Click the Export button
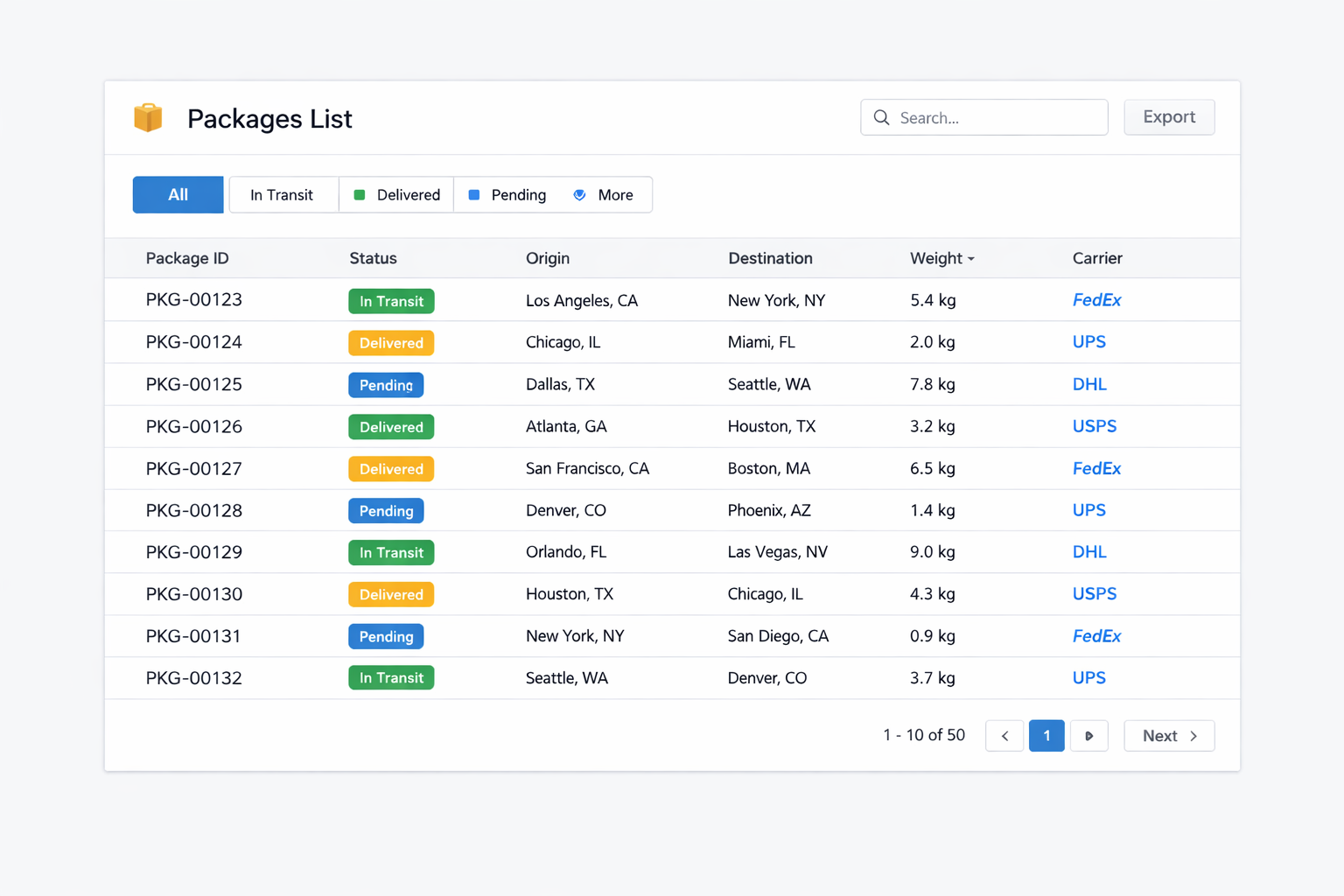 coord(1169,116)
